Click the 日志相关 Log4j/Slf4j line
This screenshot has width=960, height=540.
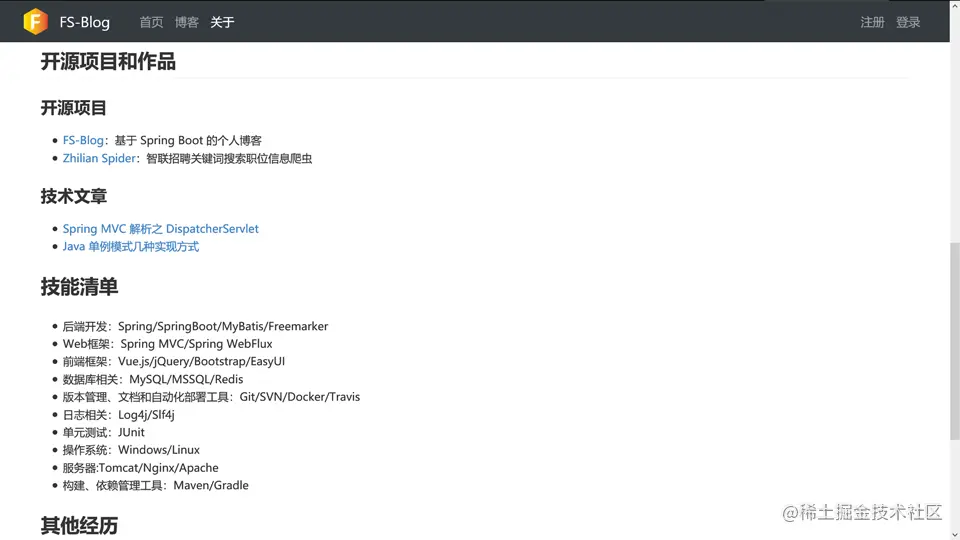coord(118,414)
